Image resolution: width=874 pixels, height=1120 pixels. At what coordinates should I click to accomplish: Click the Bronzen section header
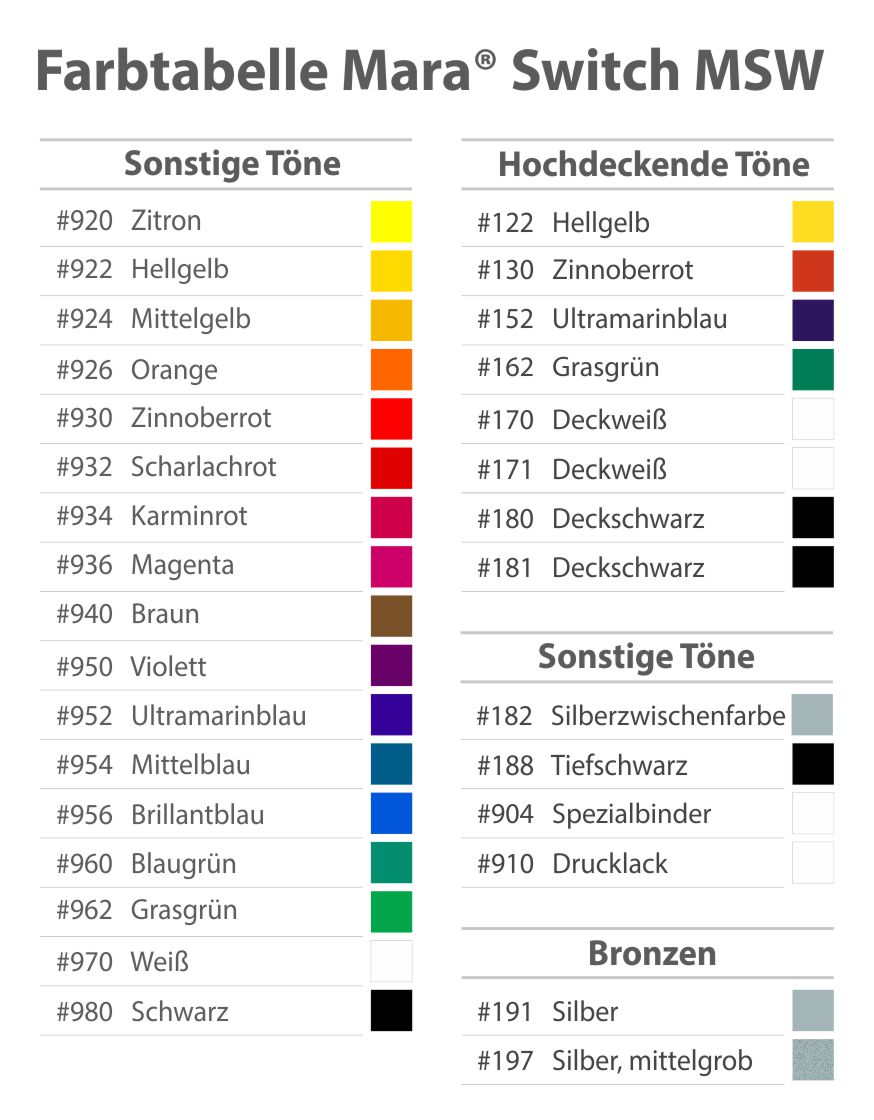pyautogui.click(x=652, y=953)
